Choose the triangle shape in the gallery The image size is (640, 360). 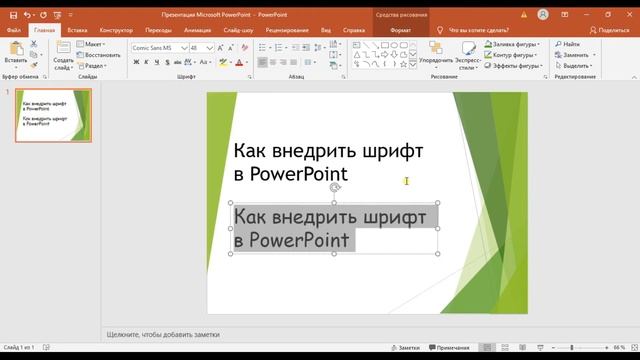tap(356, 55)
